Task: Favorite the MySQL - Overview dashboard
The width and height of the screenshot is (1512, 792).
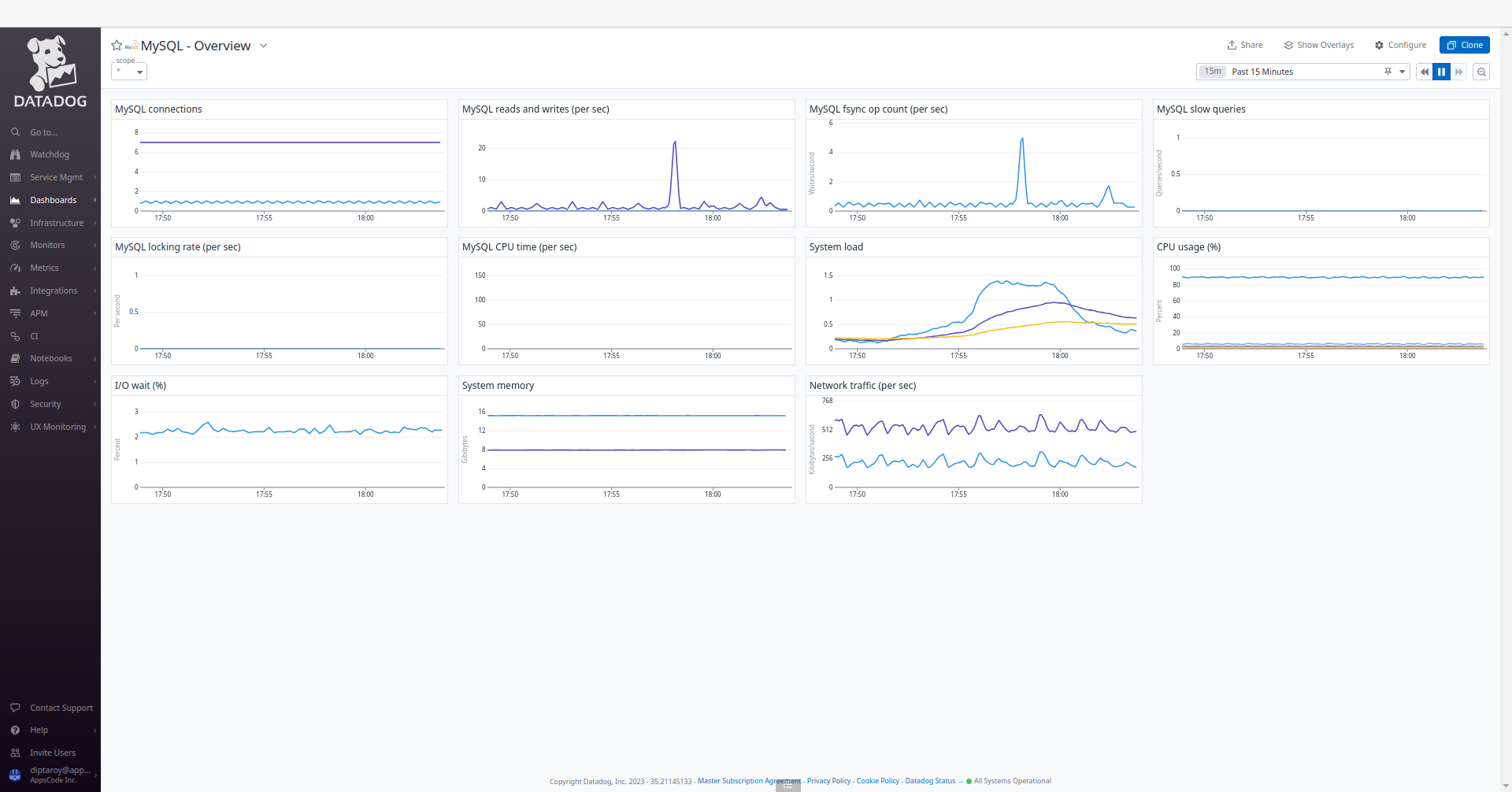Action: coord(116,45)
